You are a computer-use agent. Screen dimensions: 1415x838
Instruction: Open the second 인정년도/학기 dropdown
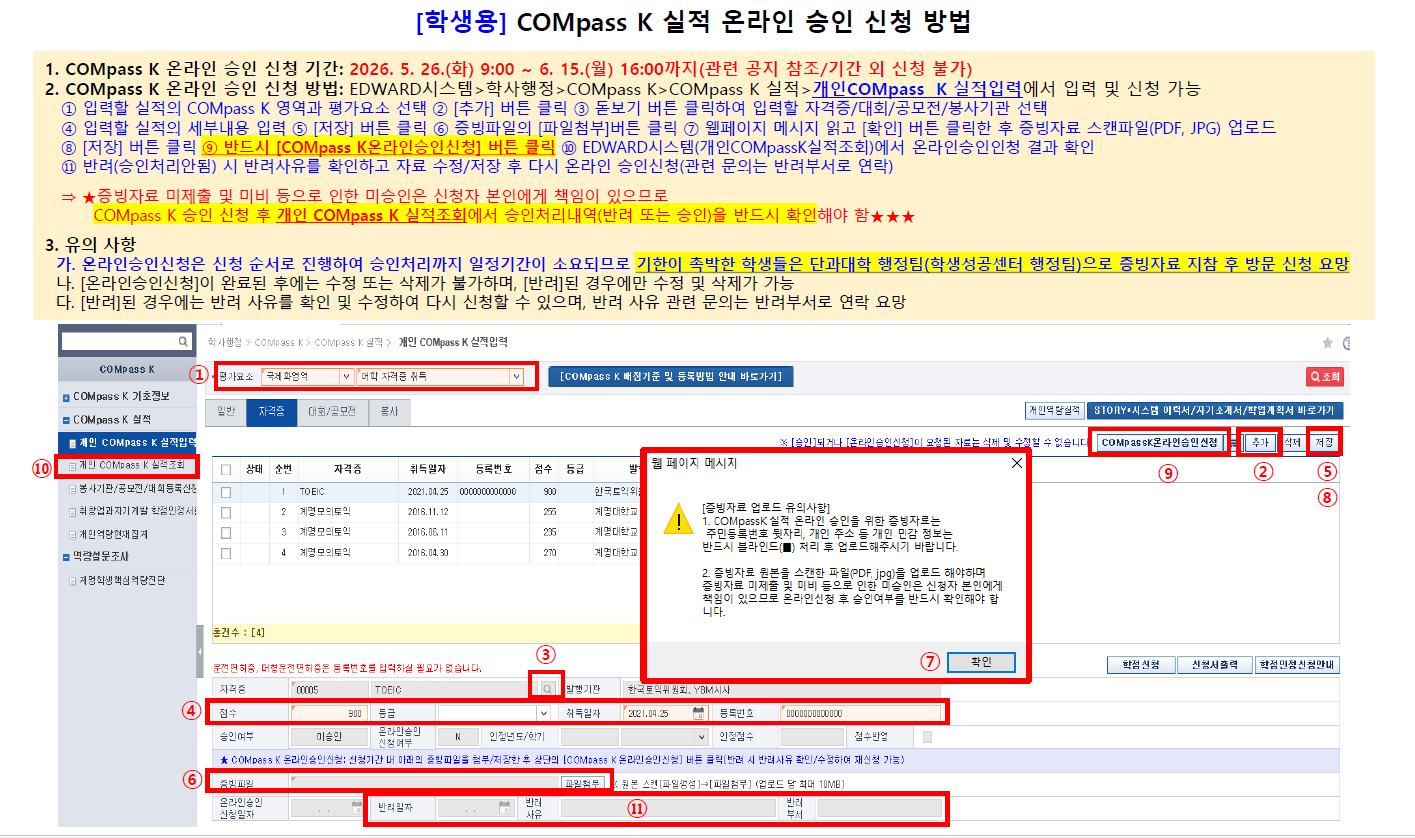pyautogui.click(x=663, y=737)
